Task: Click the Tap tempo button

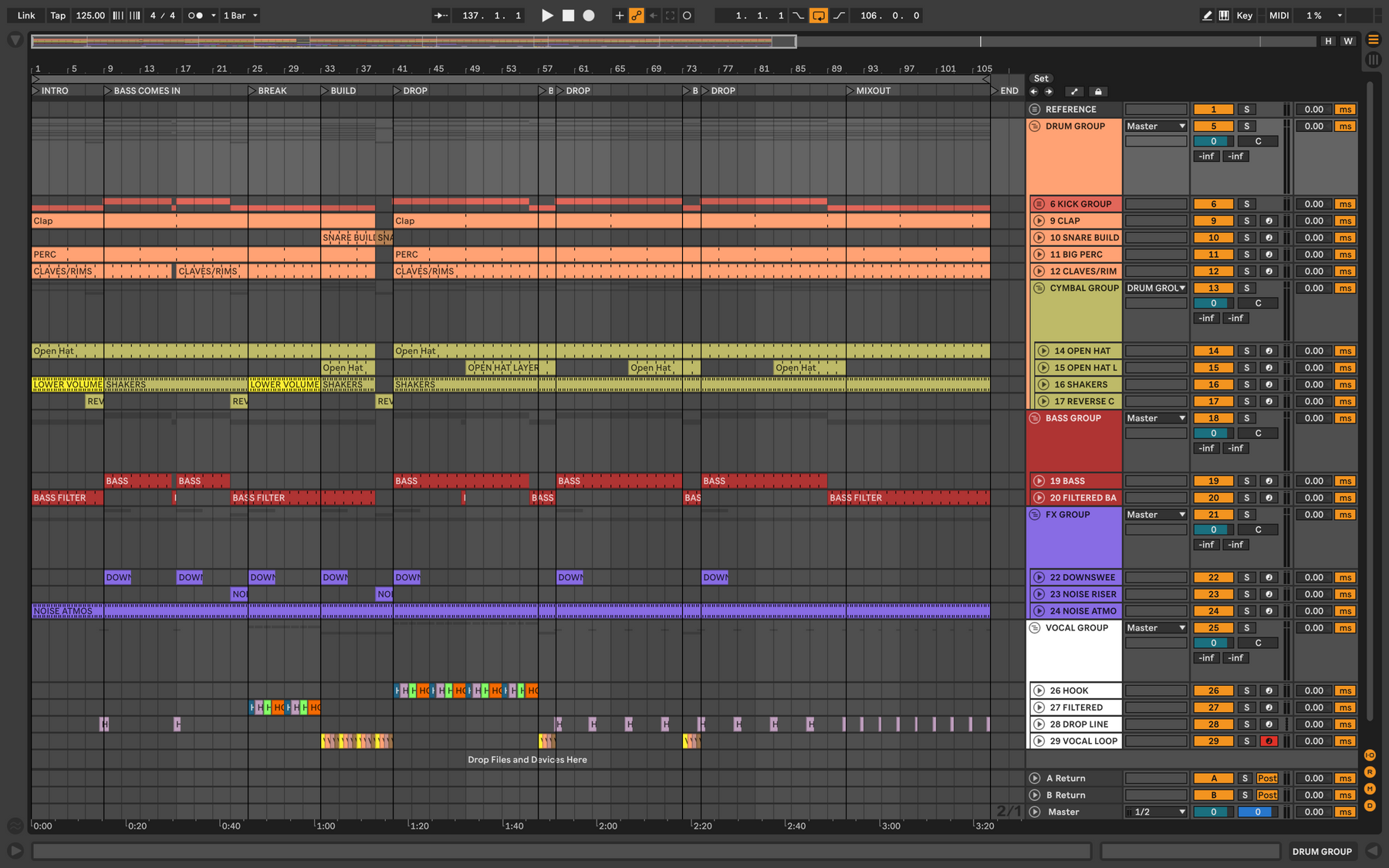Action: click(x=58, y=15)
